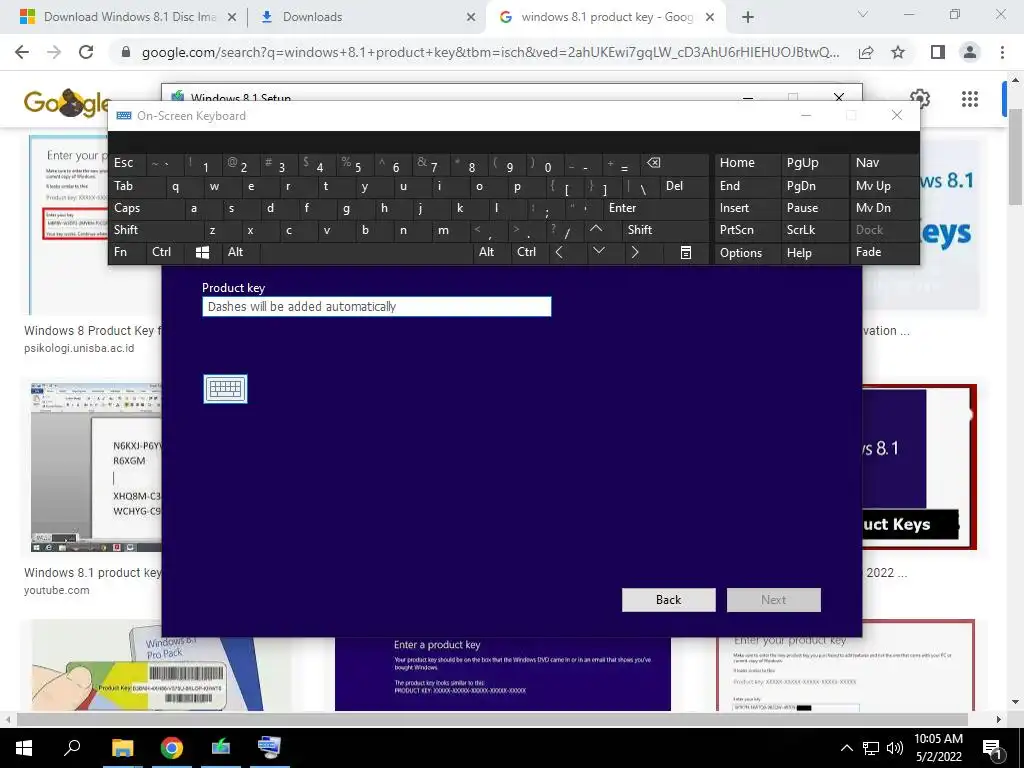Toggle the right Alt key

click(492, 252)
